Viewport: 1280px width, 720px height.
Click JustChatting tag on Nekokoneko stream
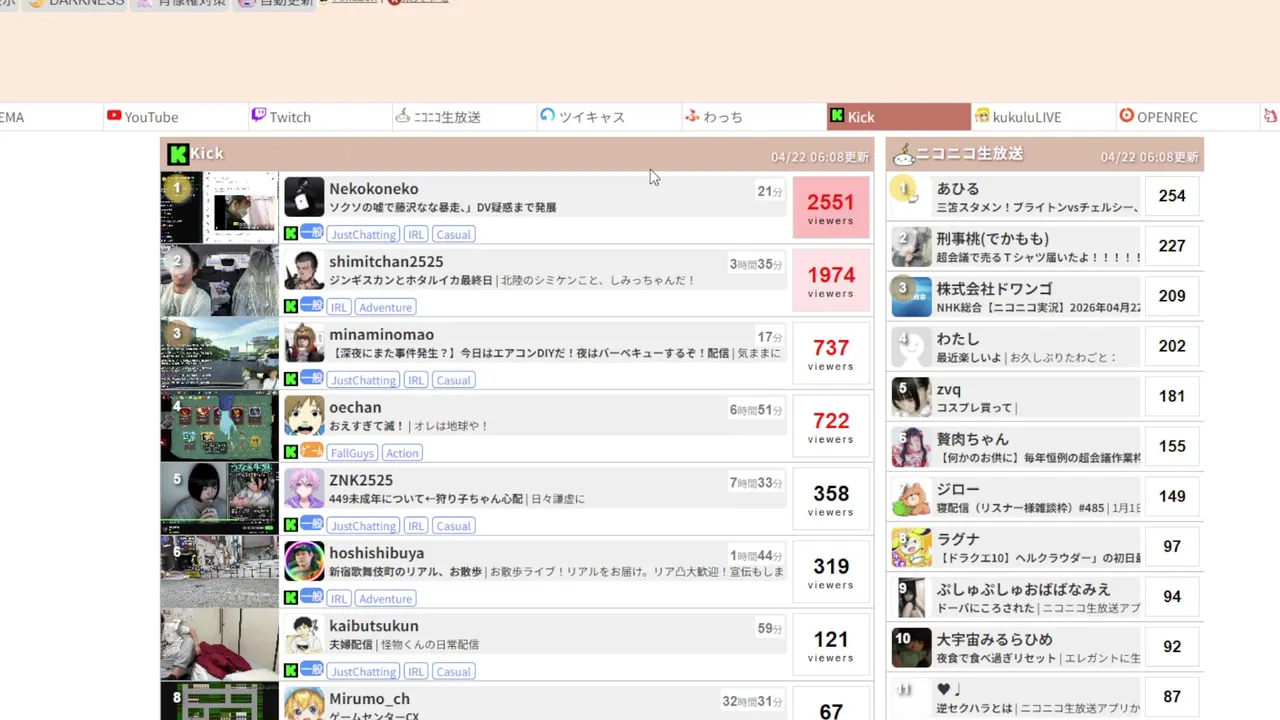coord(364,234)
